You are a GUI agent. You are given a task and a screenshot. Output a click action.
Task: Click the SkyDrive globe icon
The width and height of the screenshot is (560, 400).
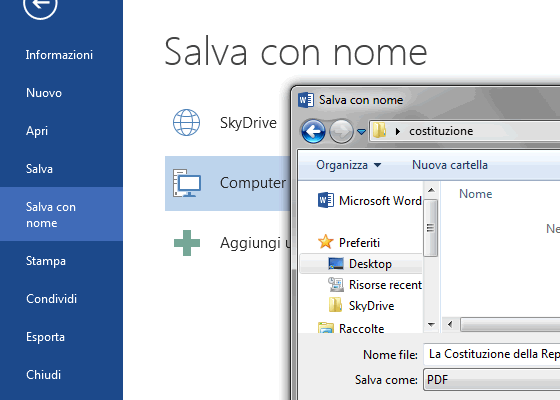186,122
